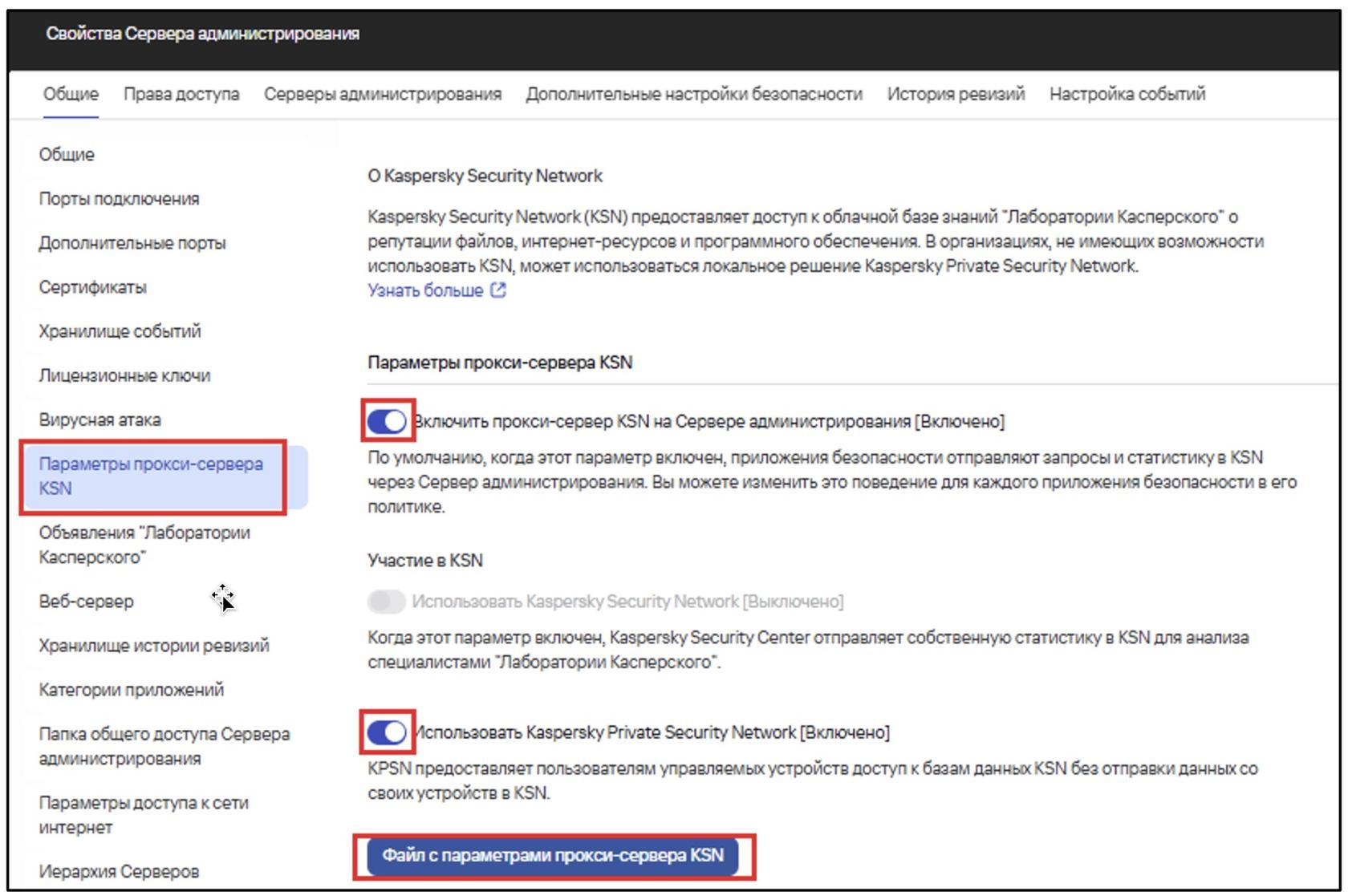Click the description starting with KPSN предоставляет
The height and width of the screenshot is (896, 1348).
click(813, 780)
